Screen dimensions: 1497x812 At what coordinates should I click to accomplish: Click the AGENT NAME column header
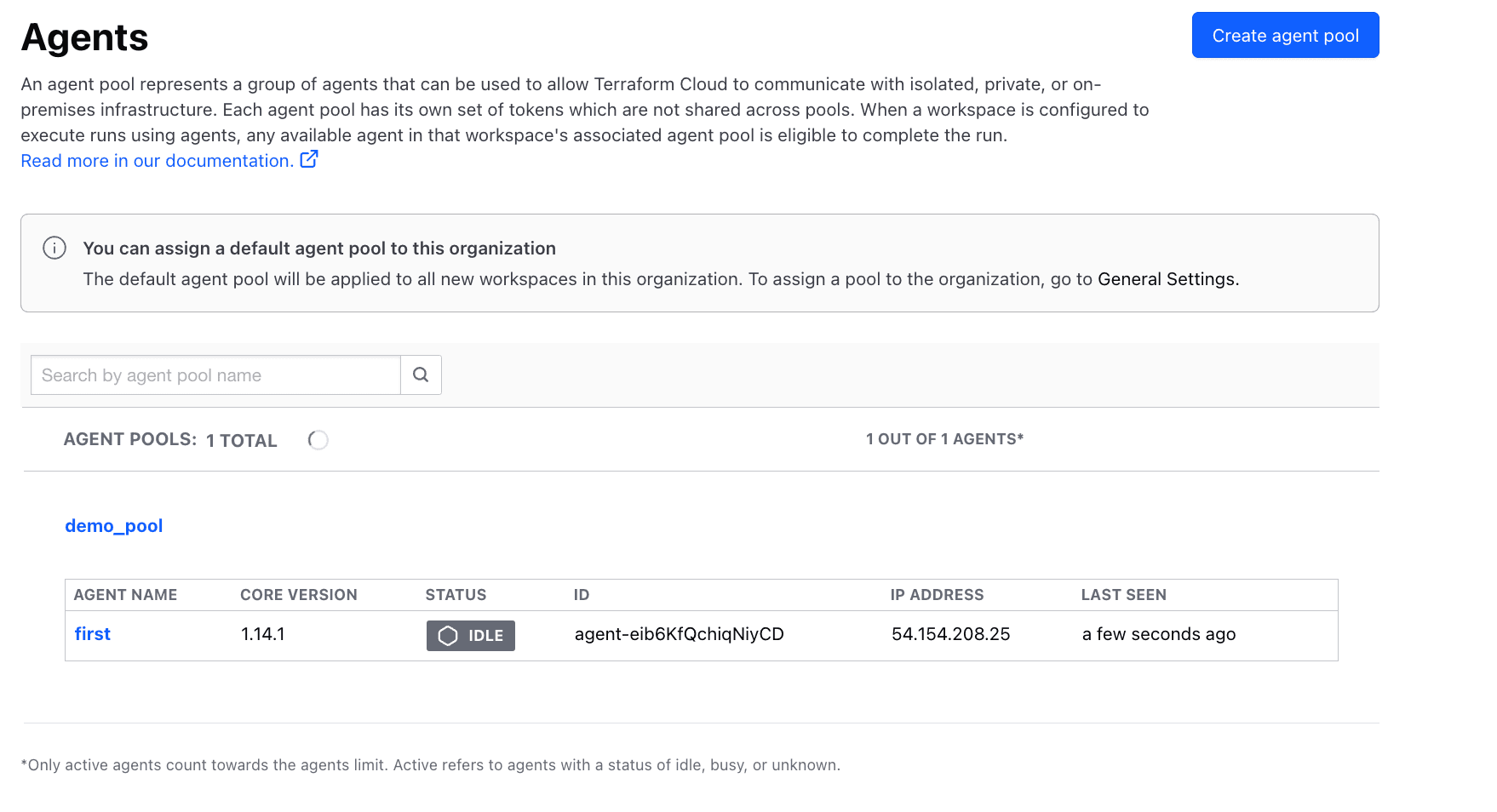pyautogui.click(x=124, y=594)
